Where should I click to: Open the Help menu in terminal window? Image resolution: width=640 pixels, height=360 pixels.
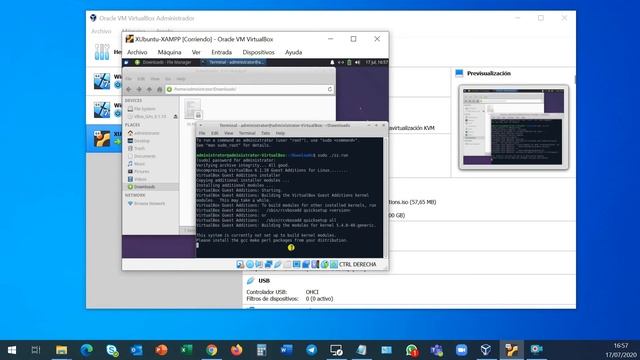click(280, 133)
